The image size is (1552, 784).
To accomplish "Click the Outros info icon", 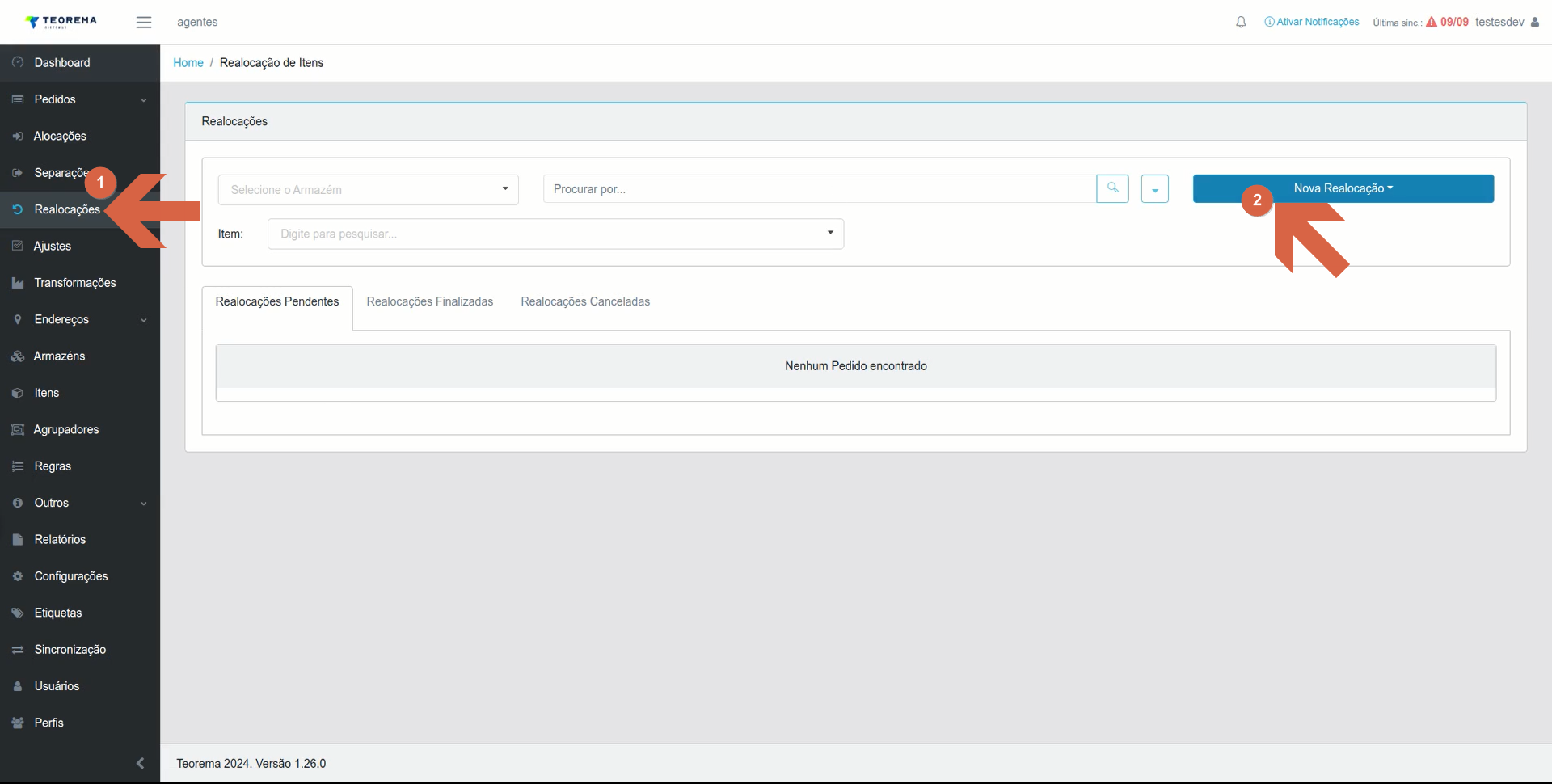I will [x=18, y=503].
